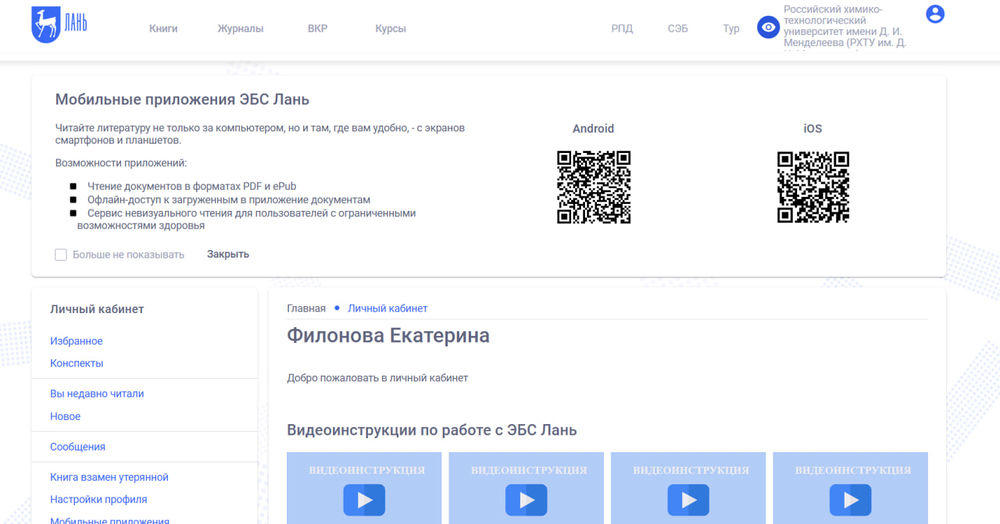Play the first видеоинструкция video
The image size is (1000, 524).
[364, 498]
